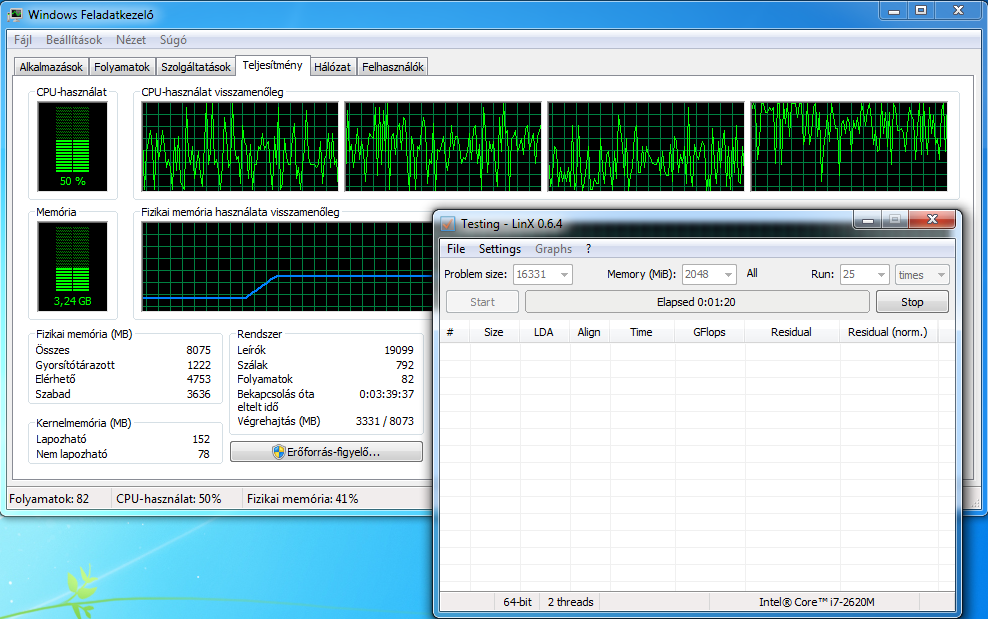Click the Nem lapozható value 78
This screenshot has width=988, height=619.
click(x=204, y=454)
